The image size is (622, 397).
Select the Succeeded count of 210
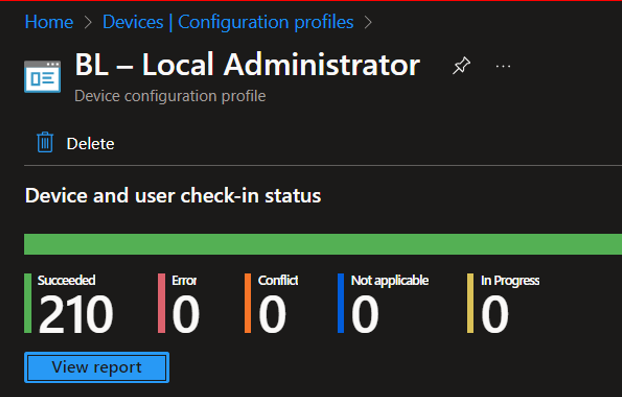[x=76, y=315]
